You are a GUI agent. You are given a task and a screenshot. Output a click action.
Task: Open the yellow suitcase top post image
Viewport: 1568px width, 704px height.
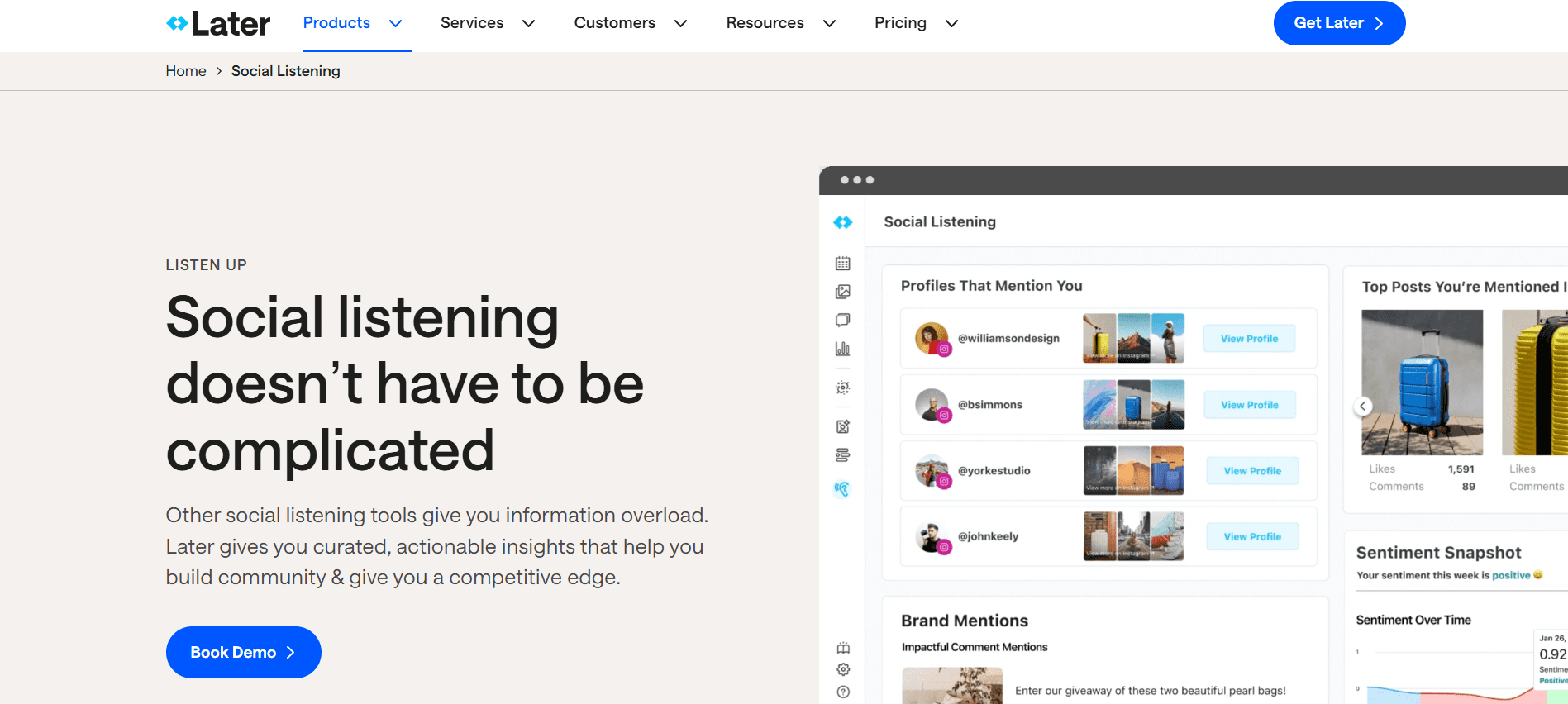(x=1535, y=383)
